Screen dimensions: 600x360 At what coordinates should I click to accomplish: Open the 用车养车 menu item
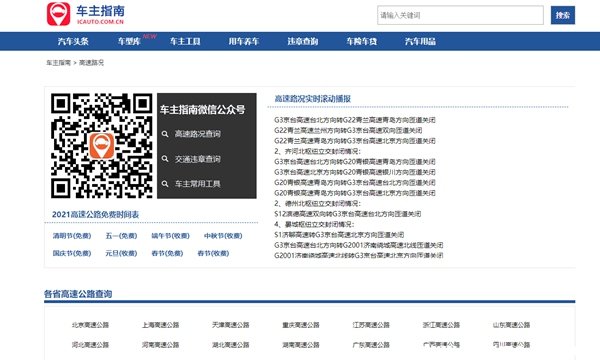(x=244, y=41)
